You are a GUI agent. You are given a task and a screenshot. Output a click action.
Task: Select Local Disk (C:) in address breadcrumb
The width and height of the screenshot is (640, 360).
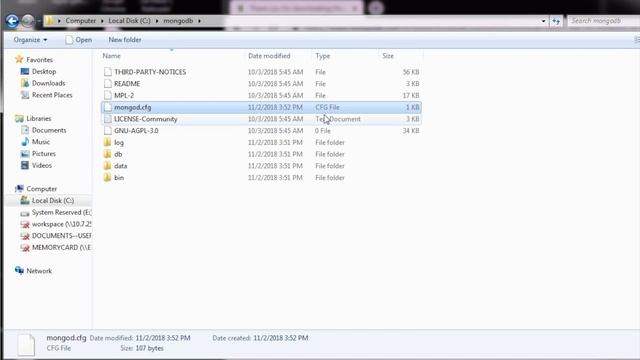point(129,20)
